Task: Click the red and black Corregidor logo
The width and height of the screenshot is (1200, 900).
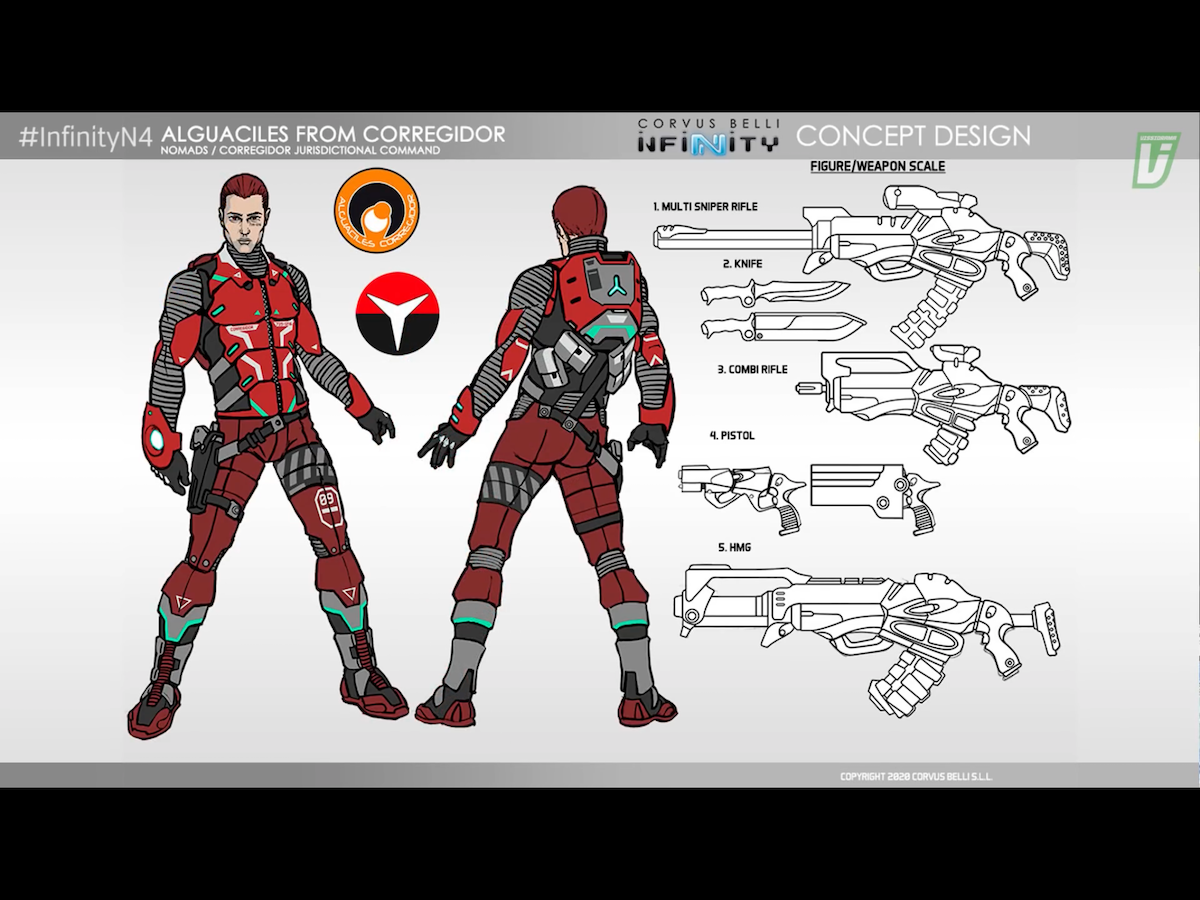Action: click(396, 313)
